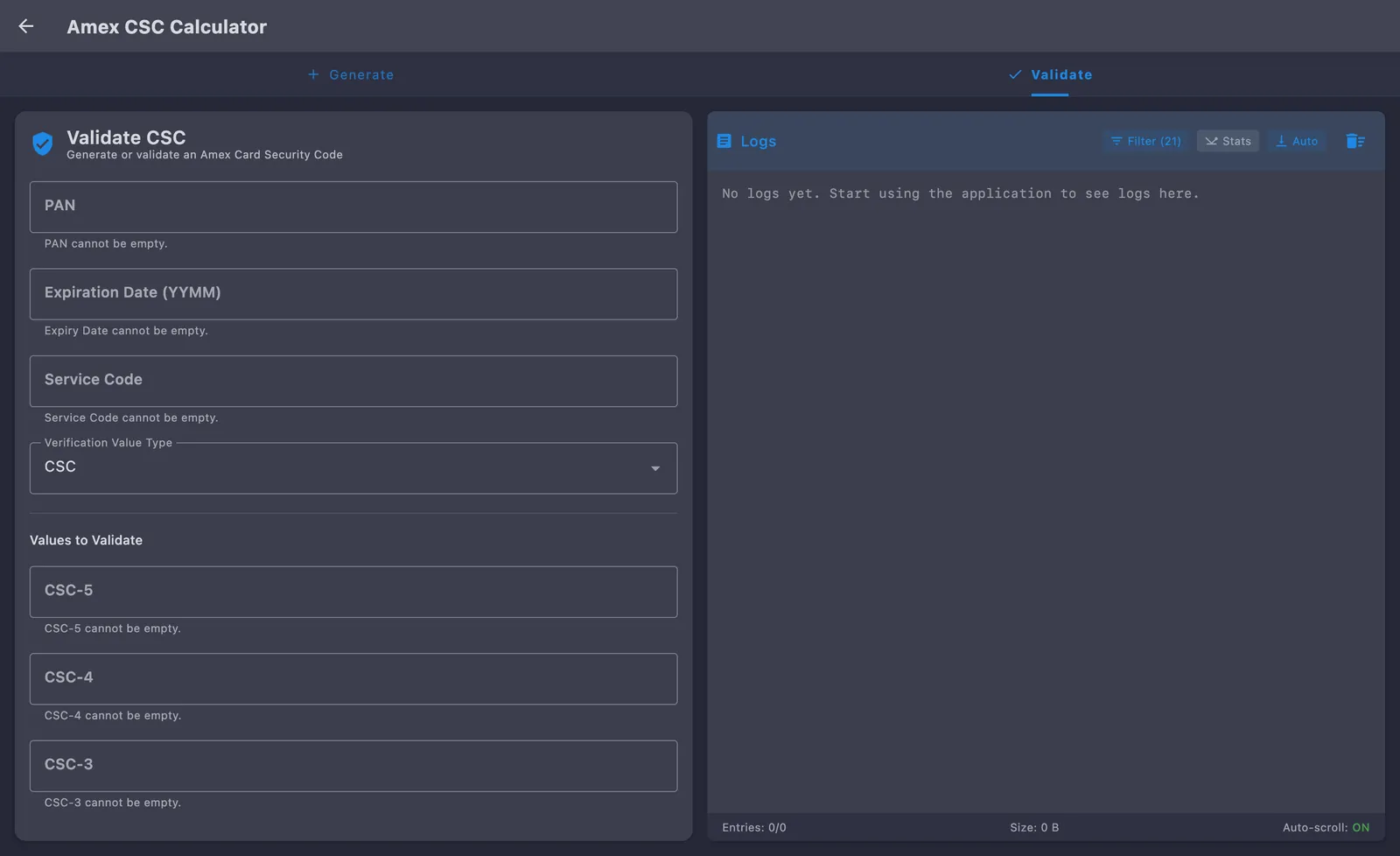
Task: Click the blue shield icon beside Validate CSC
Action: (42, 144)
